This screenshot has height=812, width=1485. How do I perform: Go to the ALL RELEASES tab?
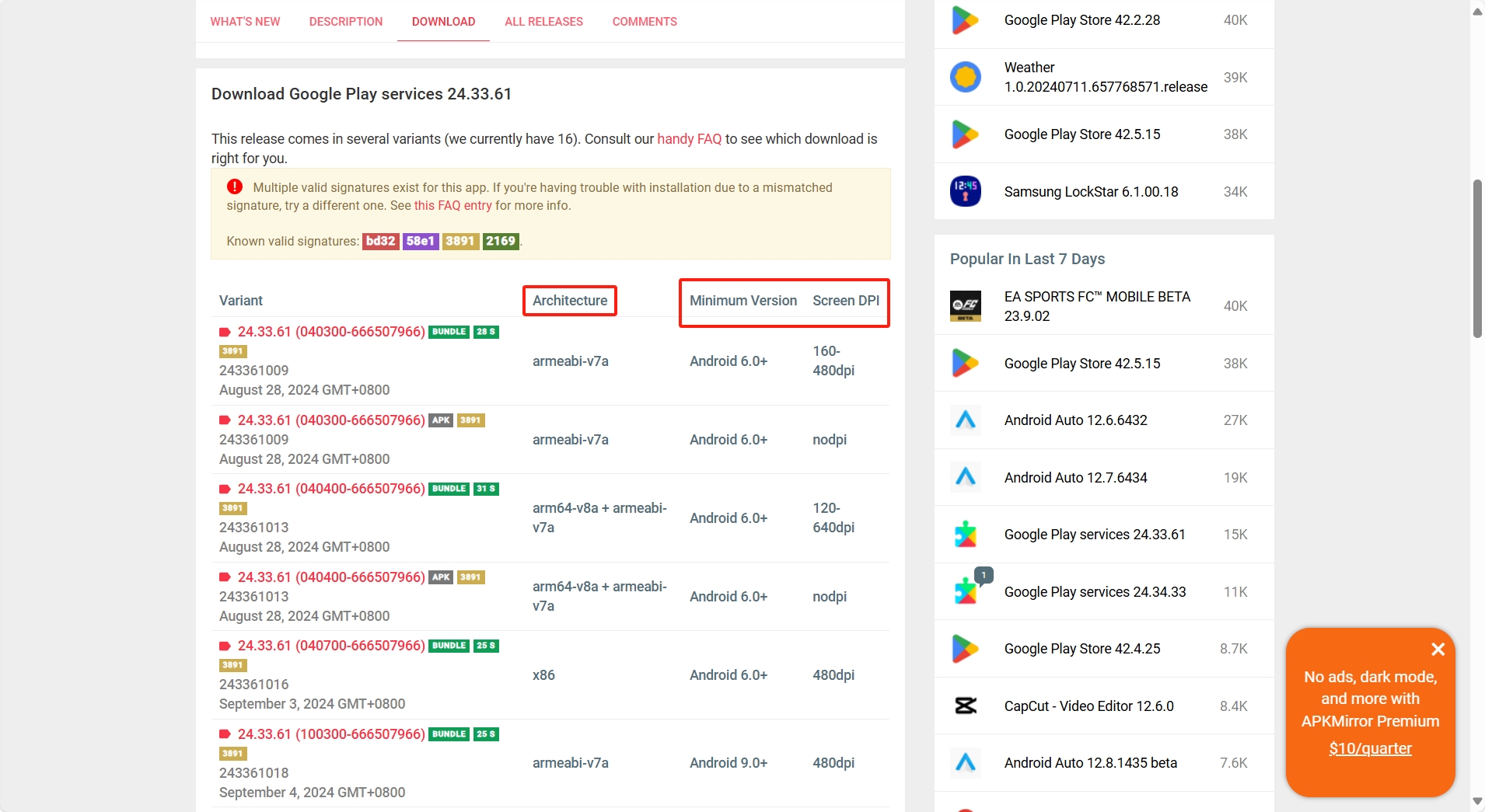(543, 22)
